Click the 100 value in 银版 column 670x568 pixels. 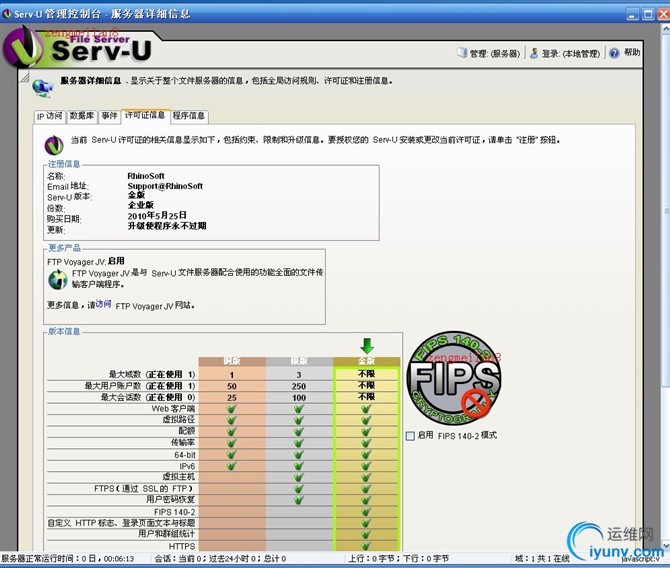click(299, 398)
